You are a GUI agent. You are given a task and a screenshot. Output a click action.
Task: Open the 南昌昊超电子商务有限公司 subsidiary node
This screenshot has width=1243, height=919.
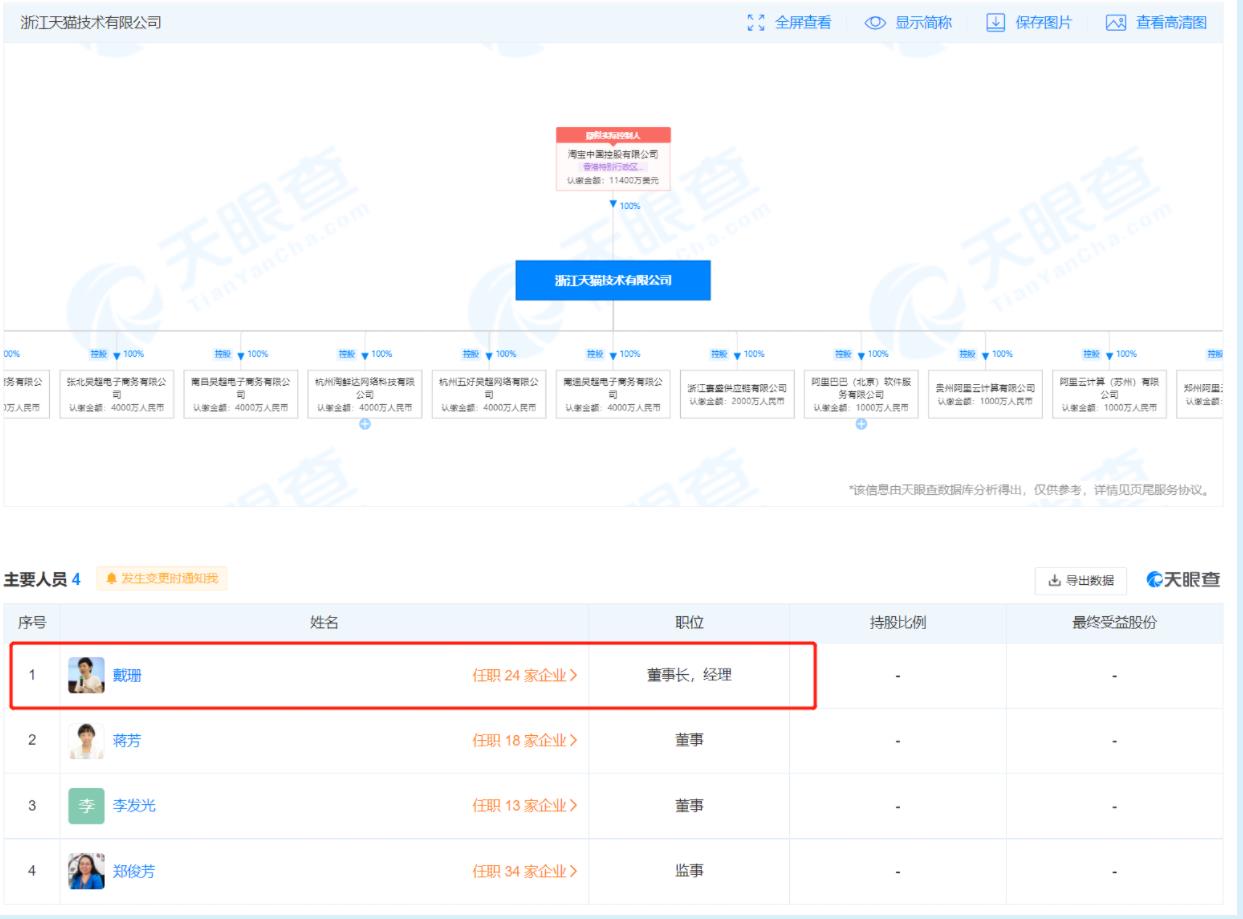(x=241, y=392)
